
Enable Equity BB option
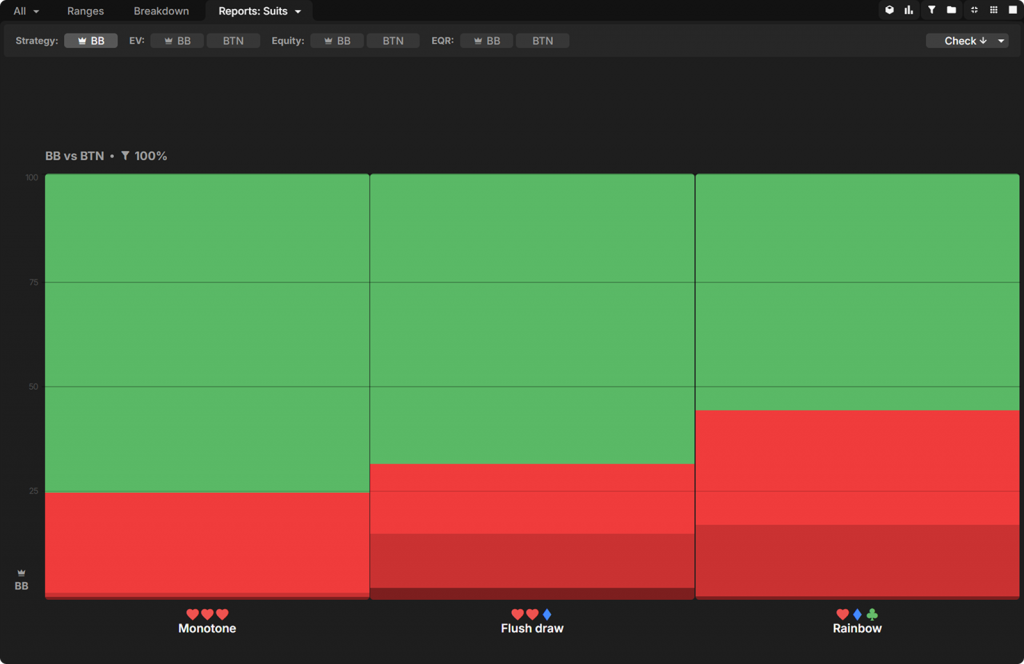[x=336, y=41]
